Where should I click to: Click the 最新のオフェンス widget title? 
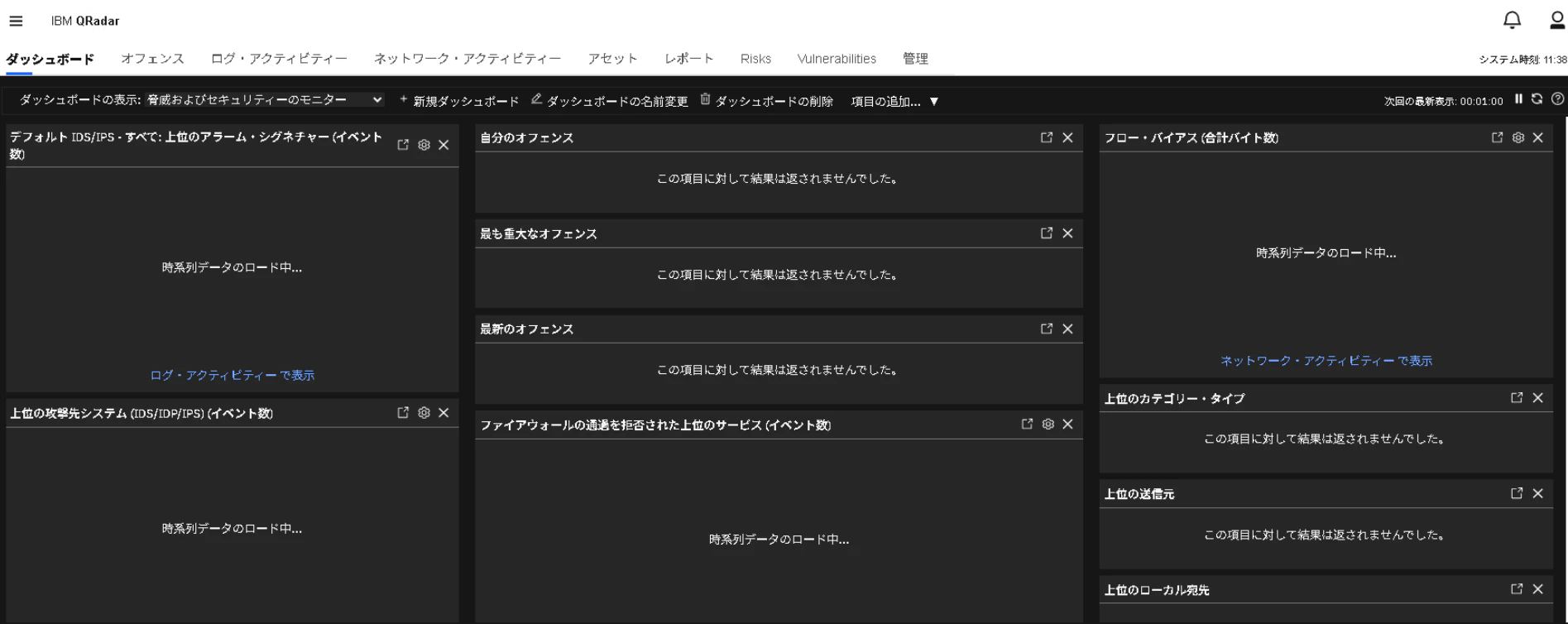[x=527, y=329]
